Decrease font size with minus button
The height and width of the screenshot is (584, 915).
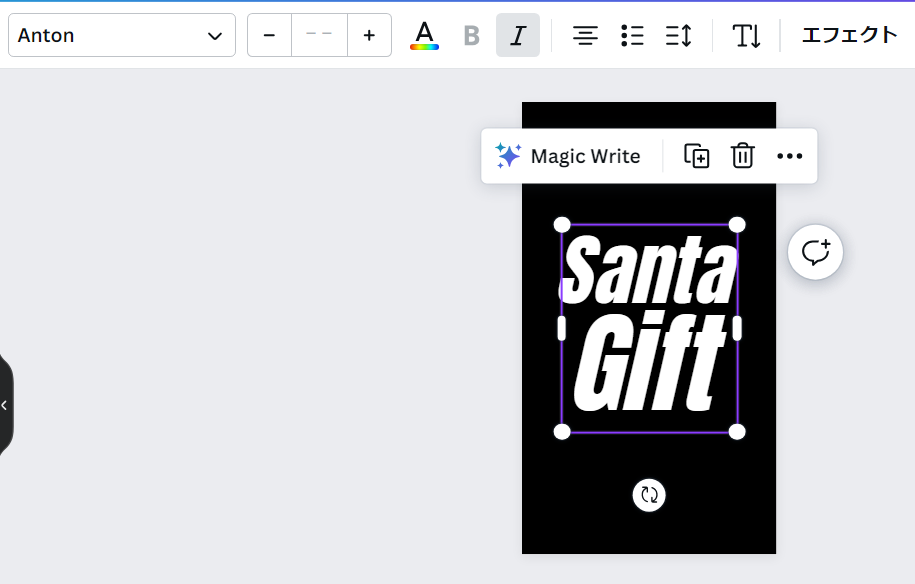click(269, 35)
